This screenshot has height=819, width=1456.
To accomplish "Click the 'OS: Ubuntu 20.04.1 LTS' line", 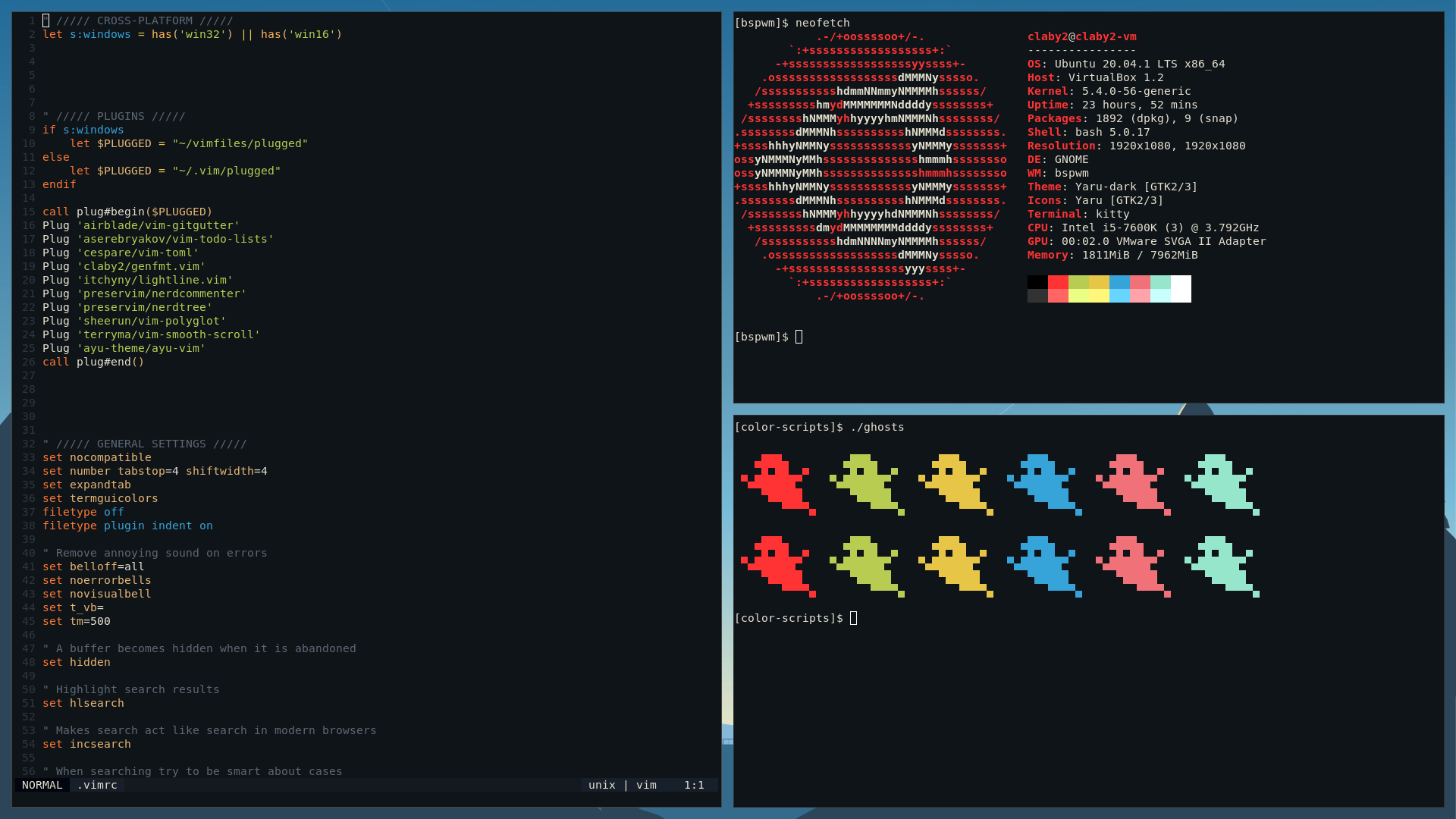I will 1126,64.
